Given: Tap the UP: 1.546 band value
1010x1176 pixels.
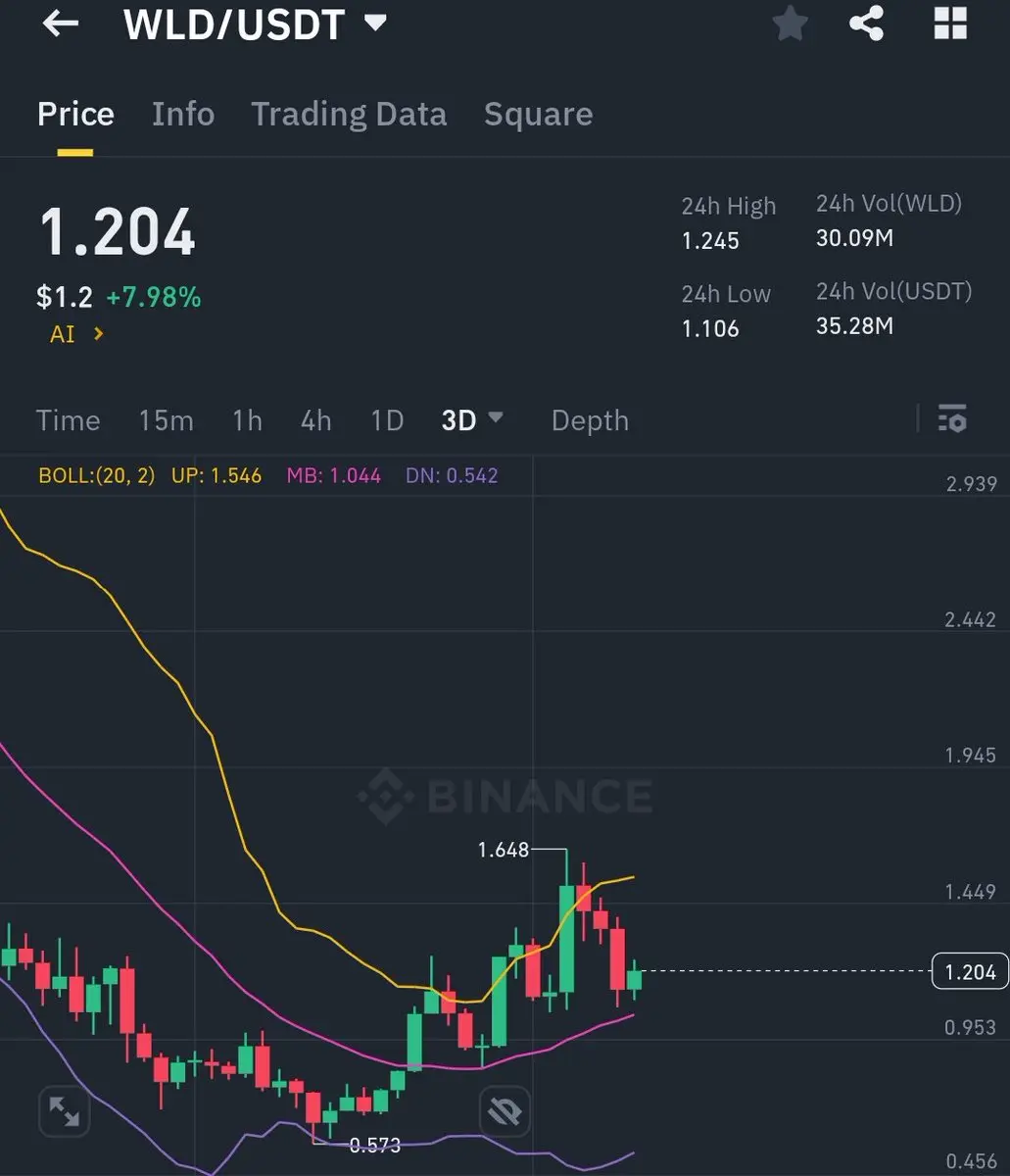Looking at the screenshot, I should coord(216,476).
